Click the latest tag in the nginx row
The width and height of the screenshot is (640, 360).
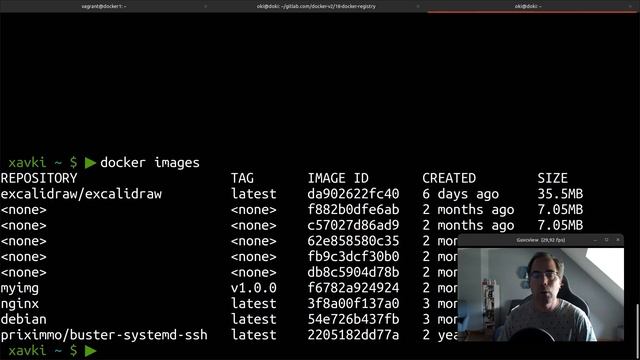point(253,303)
